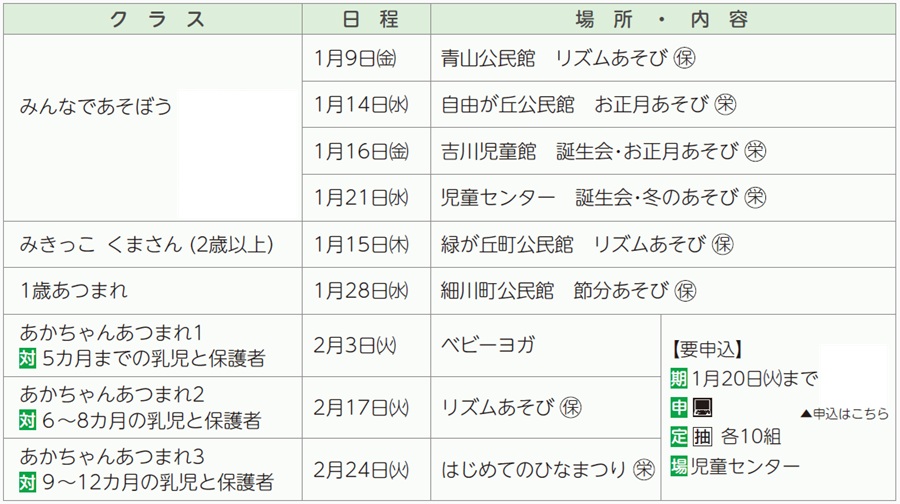Click the green 期 deadline icon
The width and height of the screenshot is (900, 504).
click(x=678, y=378)
